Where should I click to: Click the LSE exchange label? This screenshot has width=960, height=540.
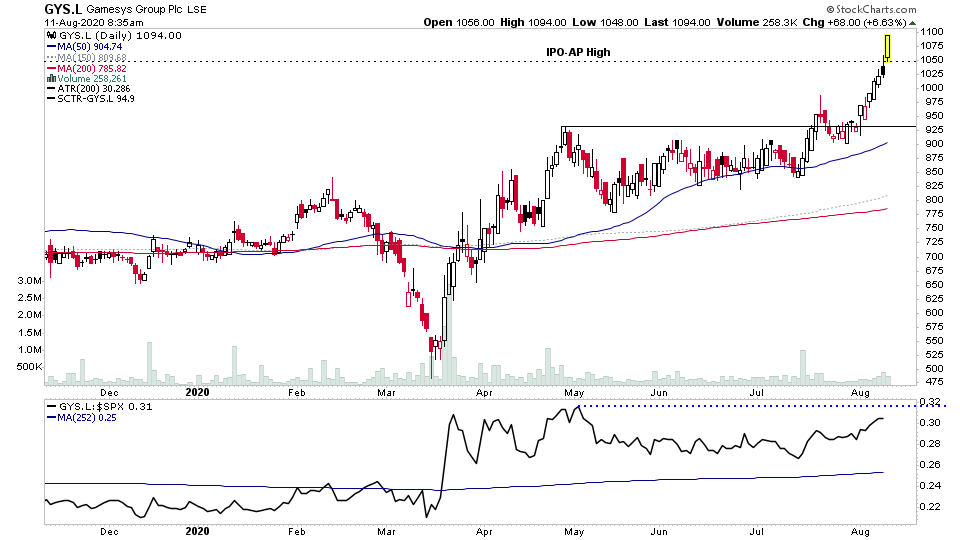[x=197, y=10]
